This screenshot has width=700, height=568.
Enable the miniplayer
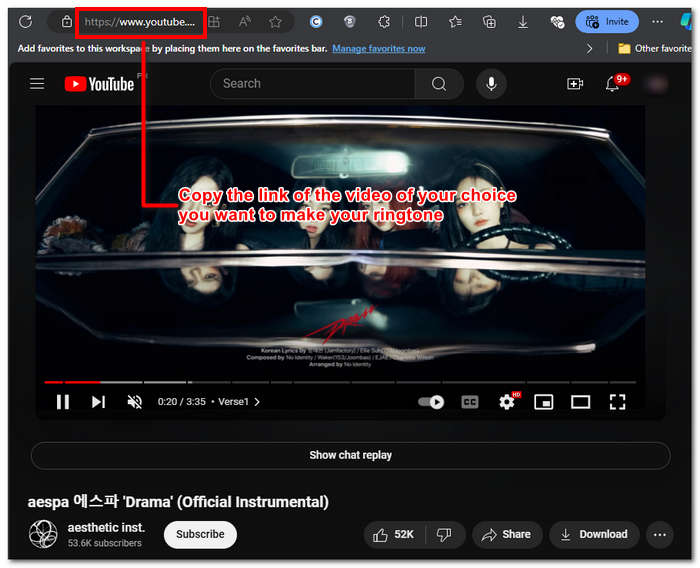click(x=544, y=402)
